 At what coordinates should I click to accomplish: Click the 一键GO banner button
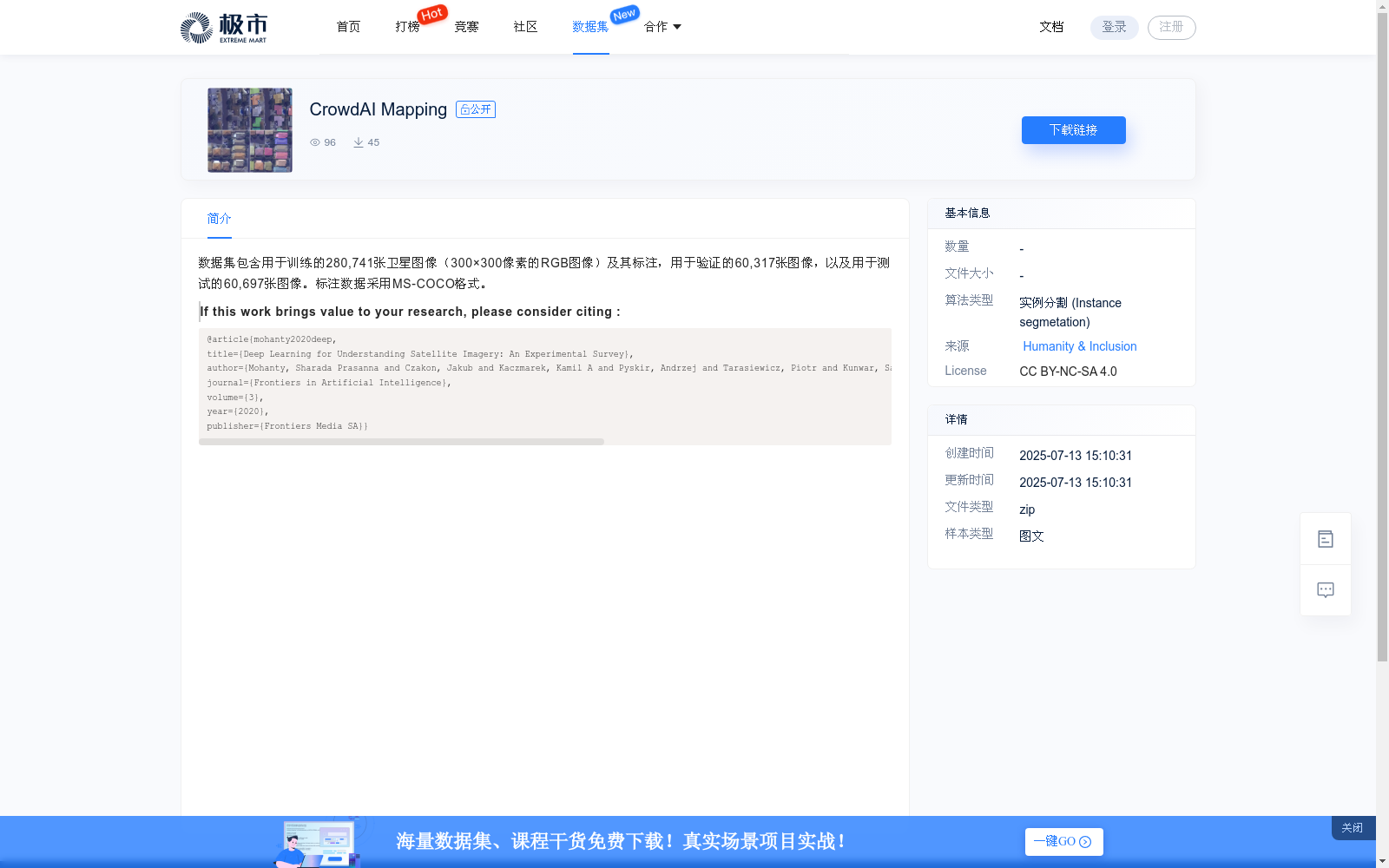point(1064,842)
